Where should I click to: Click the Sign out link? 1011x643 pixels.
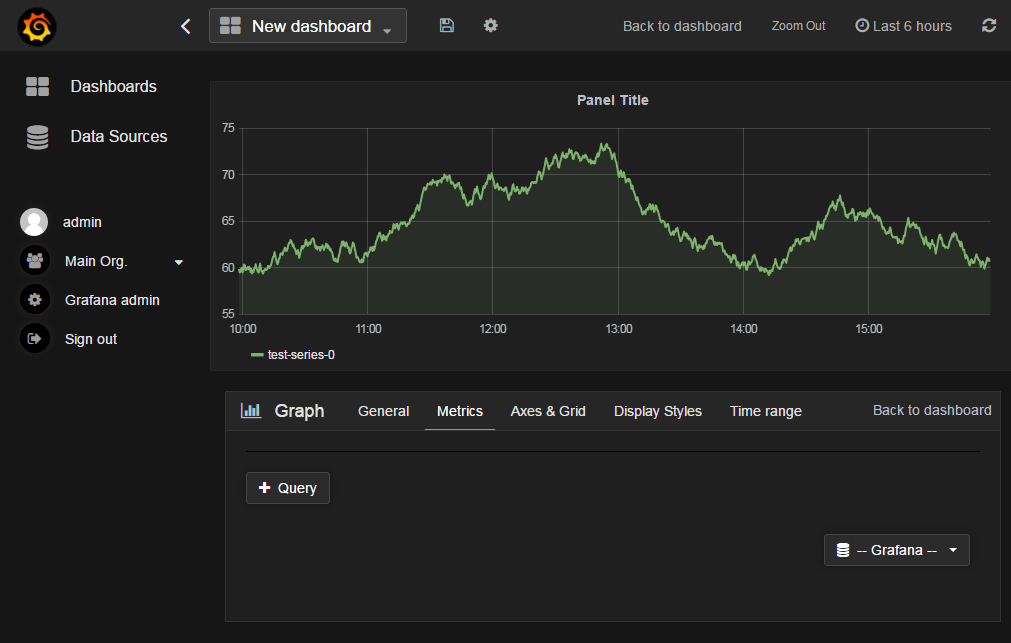[x=91, y=339]
